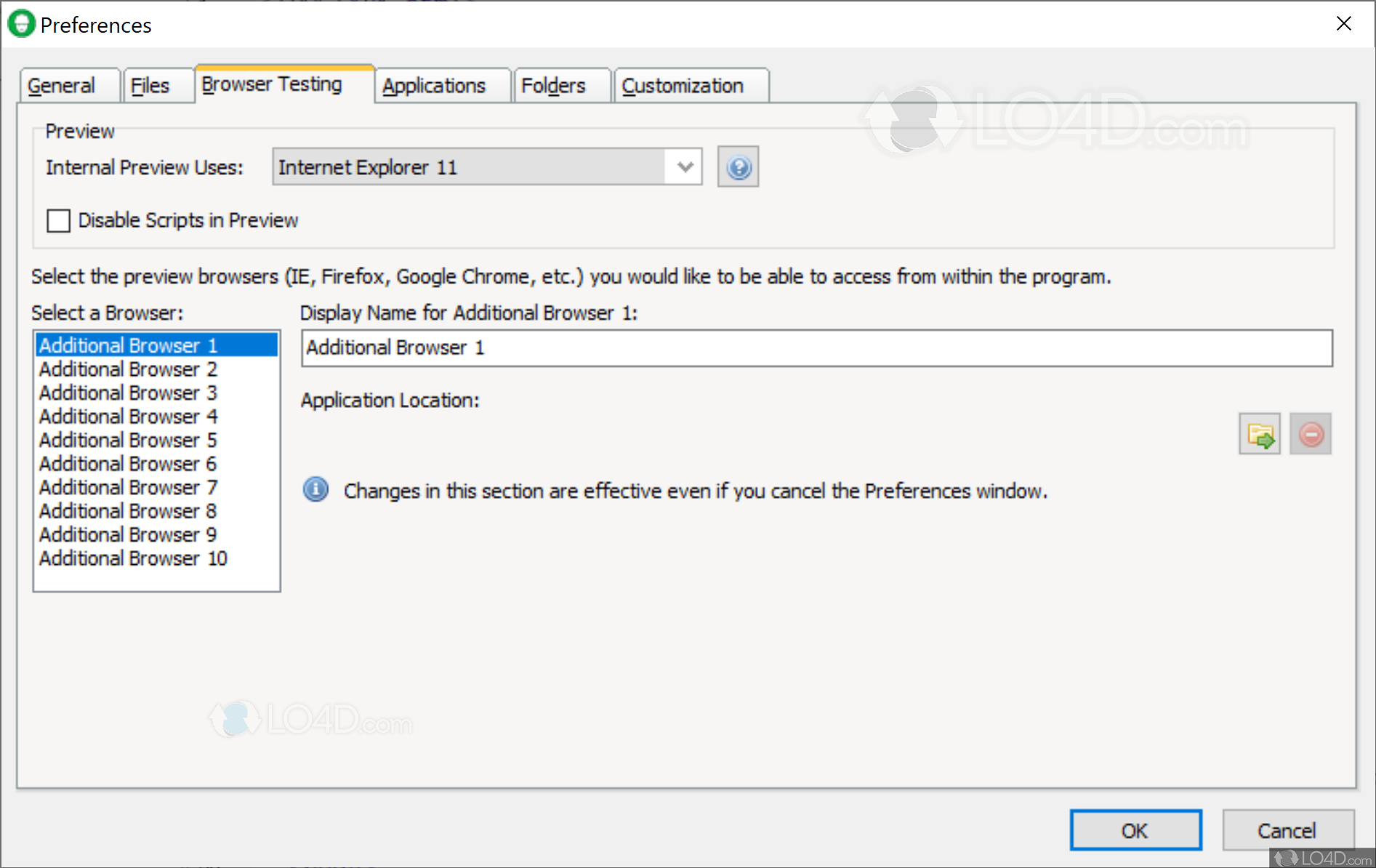Click the red remove application location icon

[x=1310, y=434]
